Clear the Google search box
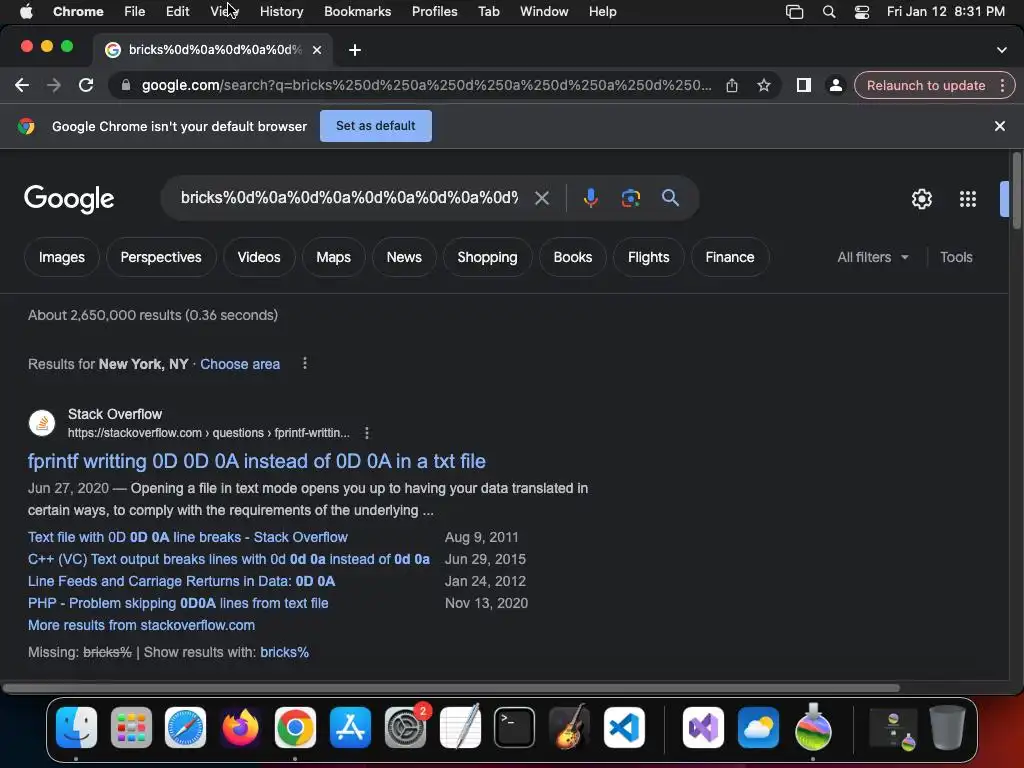The width and height of the screenshot is (1024, 768). [541, 198]
